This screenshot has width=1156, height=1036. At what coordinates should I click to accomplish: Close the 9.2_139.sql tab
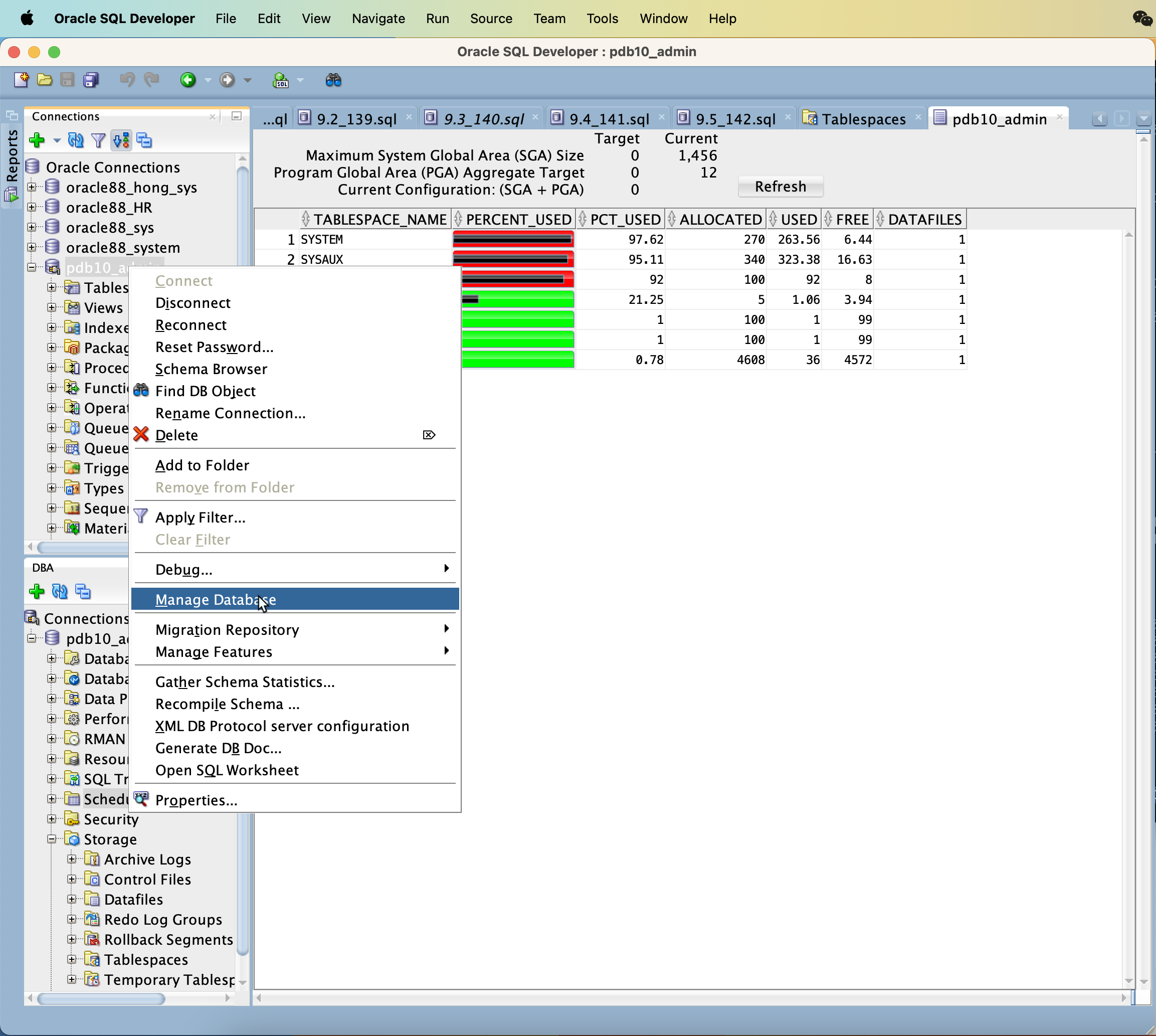[409, 117]
